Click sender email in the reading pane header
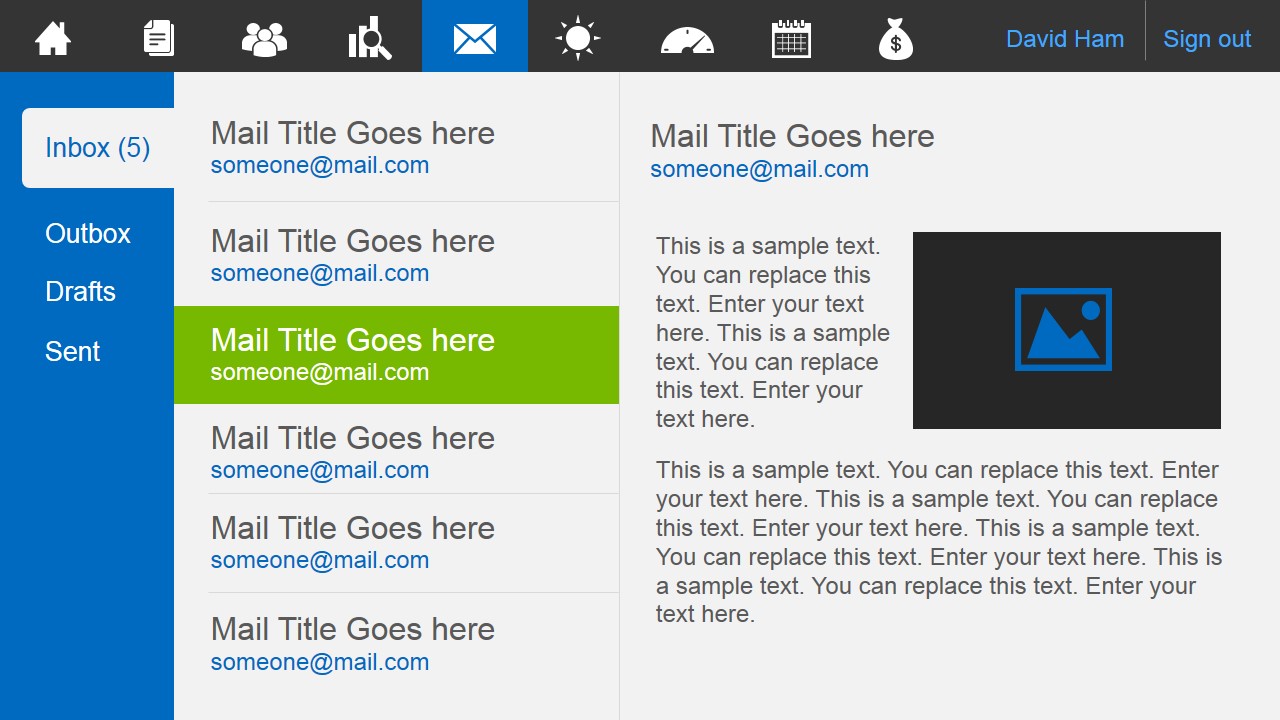This screenshot has height=720, width=1280. (x=759, y=169)
